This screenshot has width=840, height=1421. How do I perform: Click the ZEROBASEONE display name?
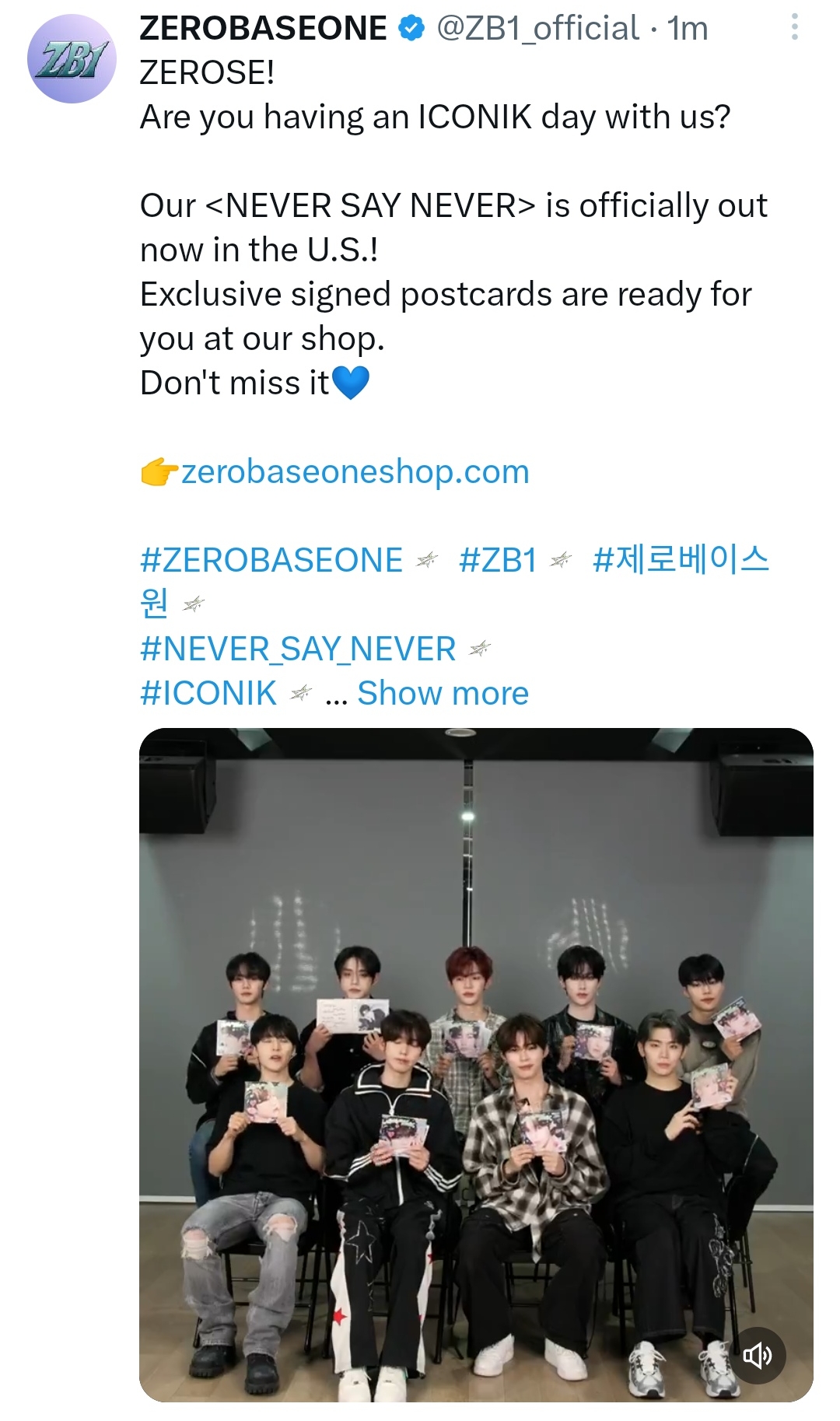coord(263,29)
